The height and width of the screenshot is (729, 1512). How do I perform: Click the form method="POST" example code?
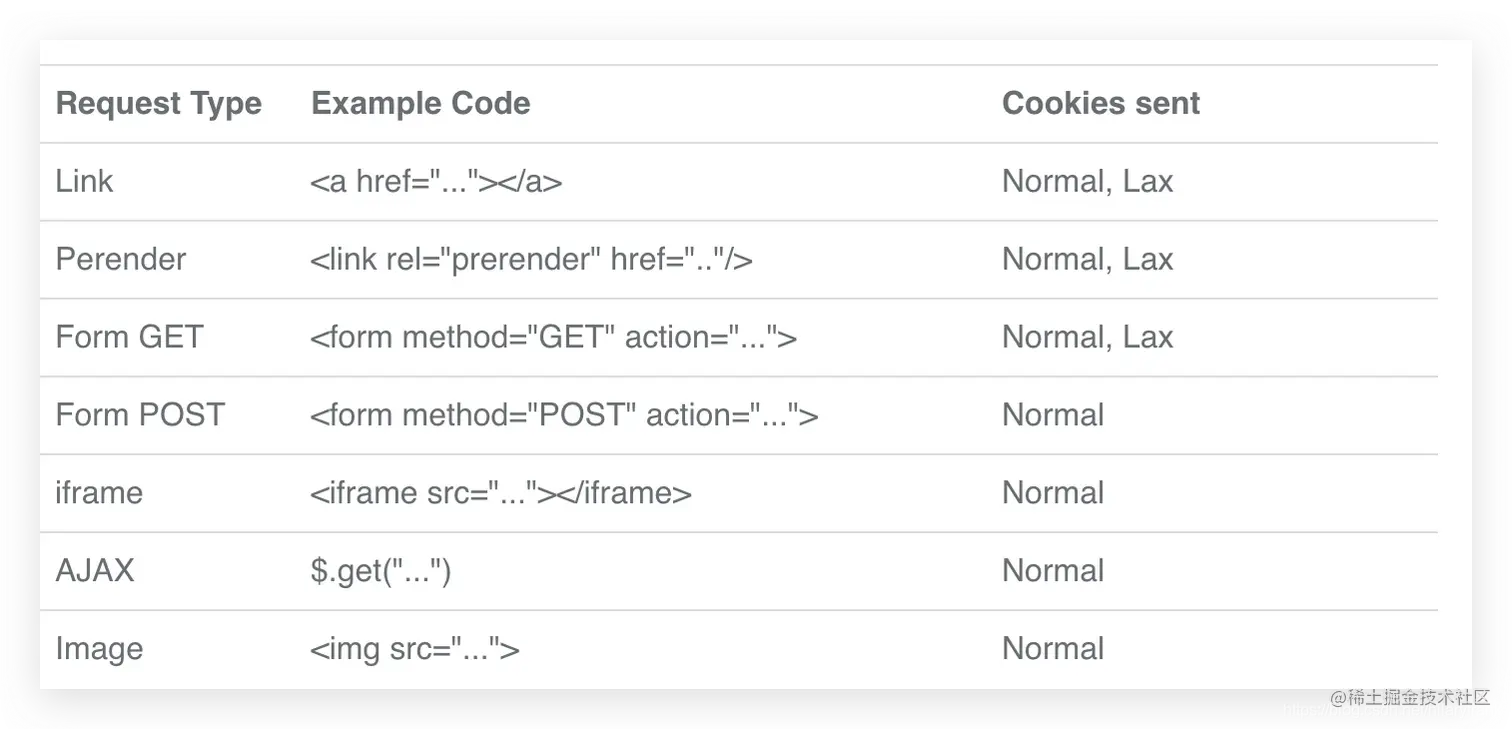564,415
